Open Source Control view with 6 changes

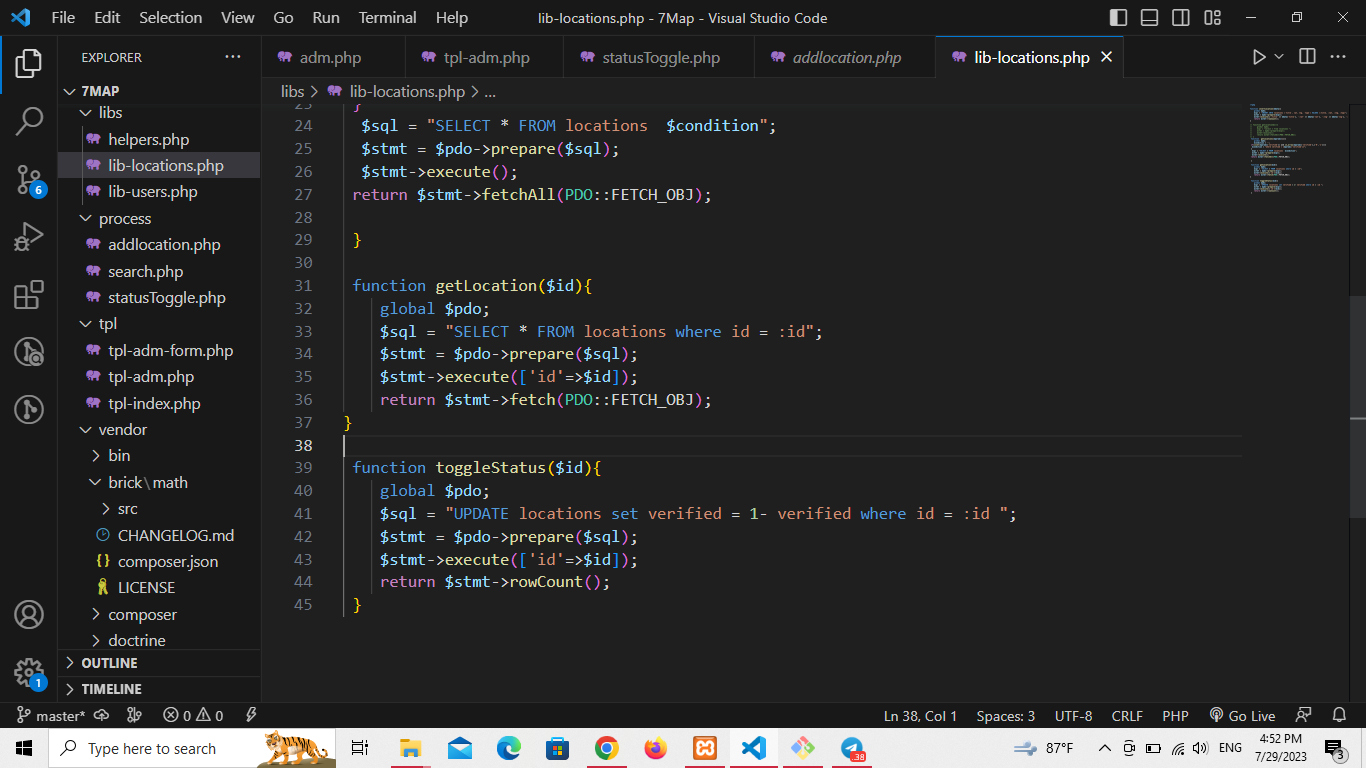tap(29, 180)
